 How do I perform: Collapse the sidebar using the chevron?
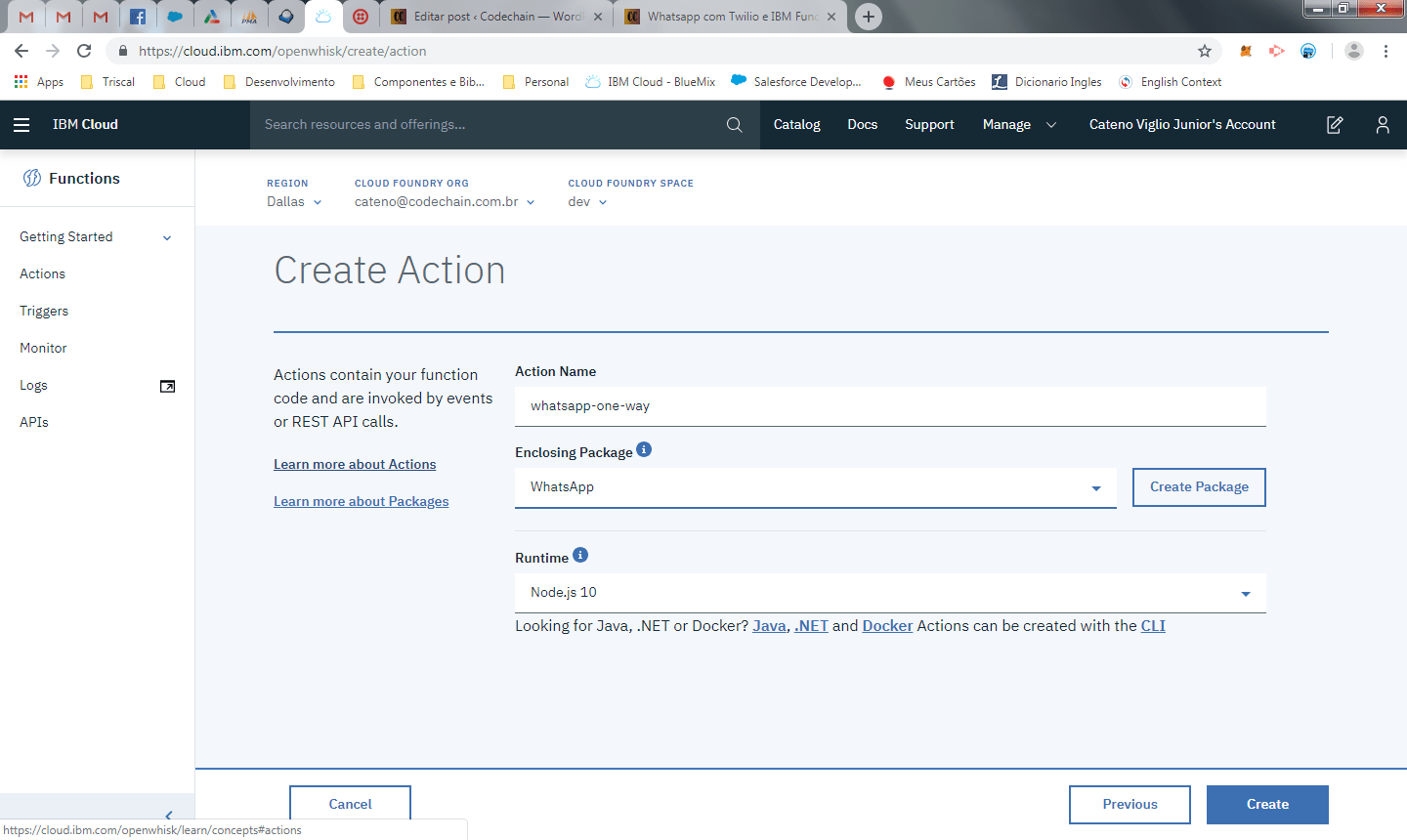click(x=168, y=816)
